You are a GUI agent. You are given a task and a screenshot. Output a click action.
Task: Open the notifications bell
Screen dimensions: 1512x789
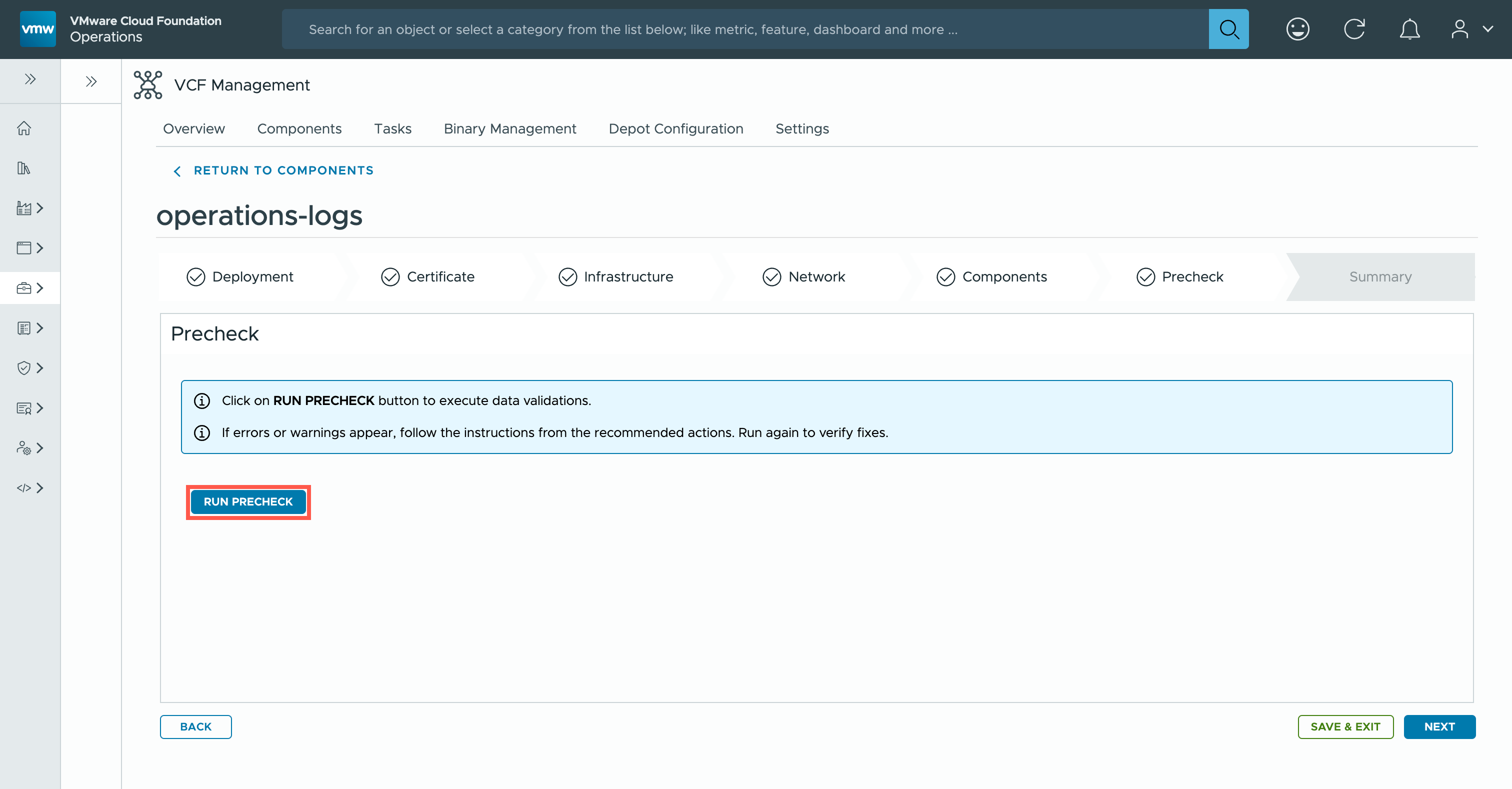pyautogui.click(x=1409, y=29)
